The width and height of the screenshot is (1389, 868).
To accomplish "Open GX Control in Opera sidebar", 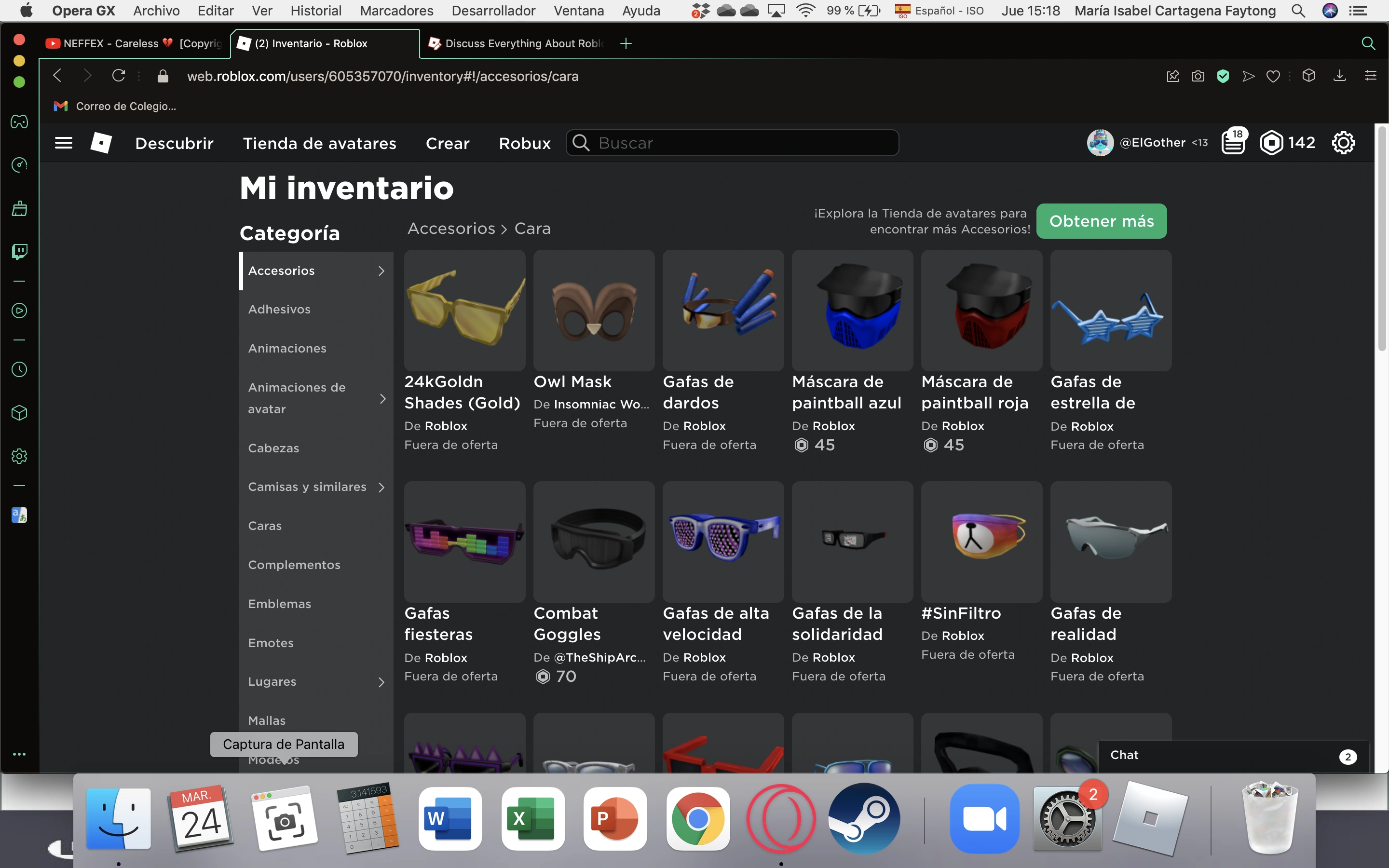I will tap(19, 165).
